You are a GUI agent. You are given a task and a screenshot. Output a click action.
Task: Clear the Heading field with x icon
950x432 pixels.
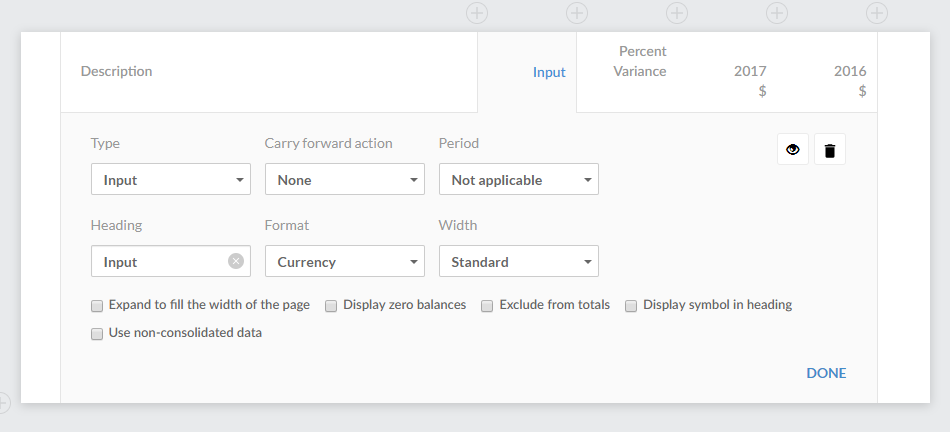coord(235,261)
